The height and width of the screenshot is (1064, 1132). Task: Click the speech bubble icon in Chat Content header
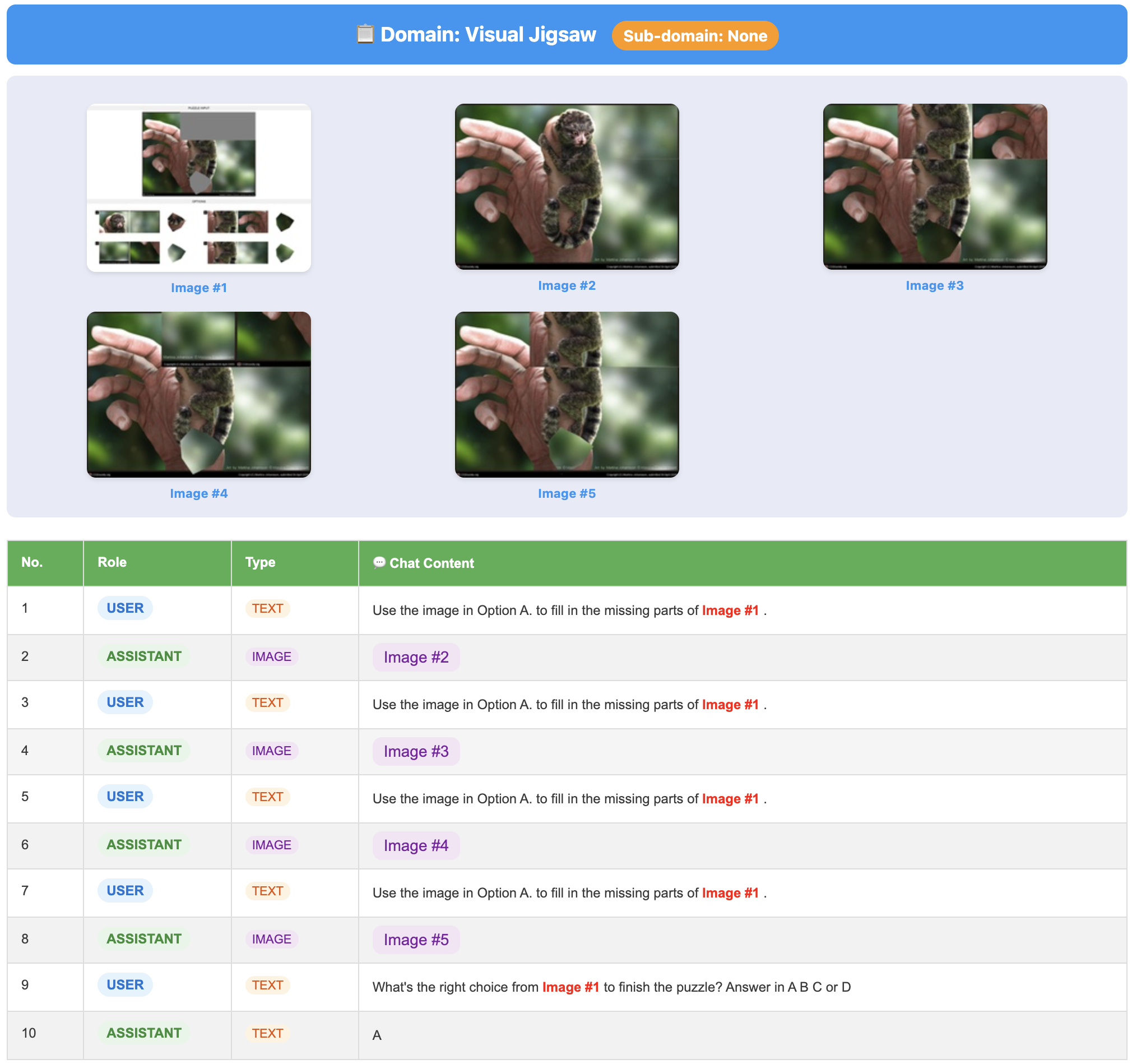click(x=379, y=563)
